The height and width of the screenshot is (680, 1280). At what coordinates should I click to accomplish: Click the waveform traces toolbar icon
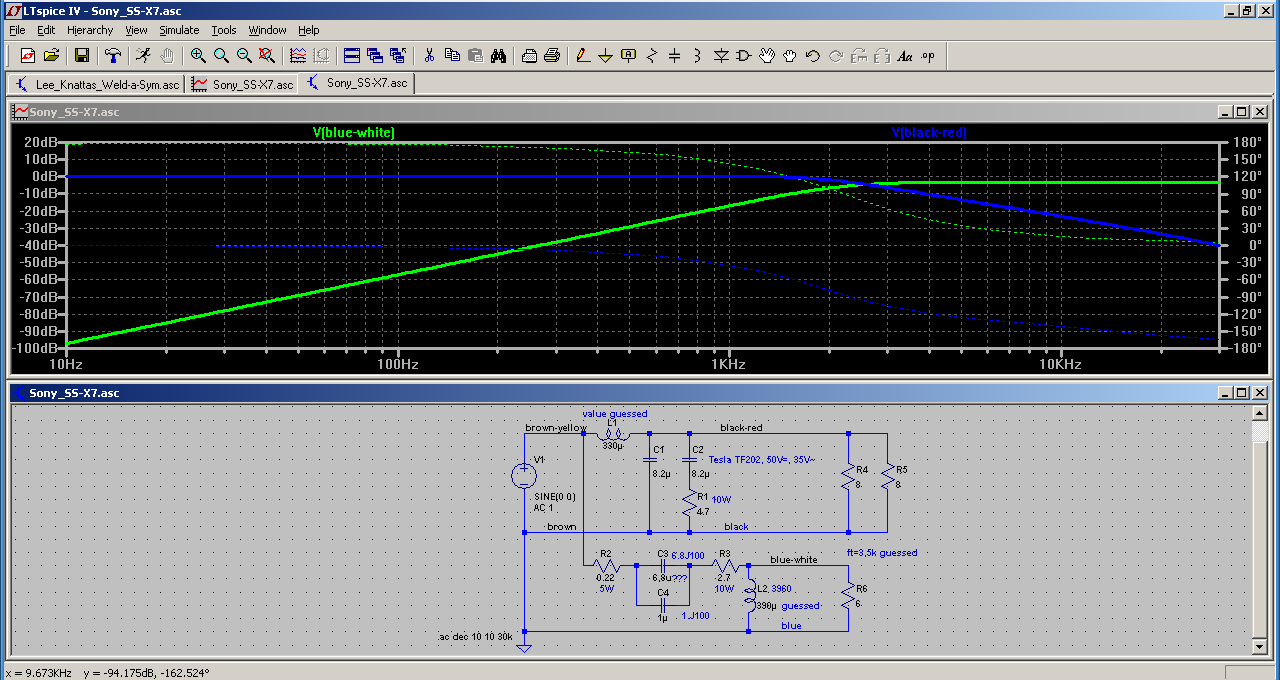point(298,55)
